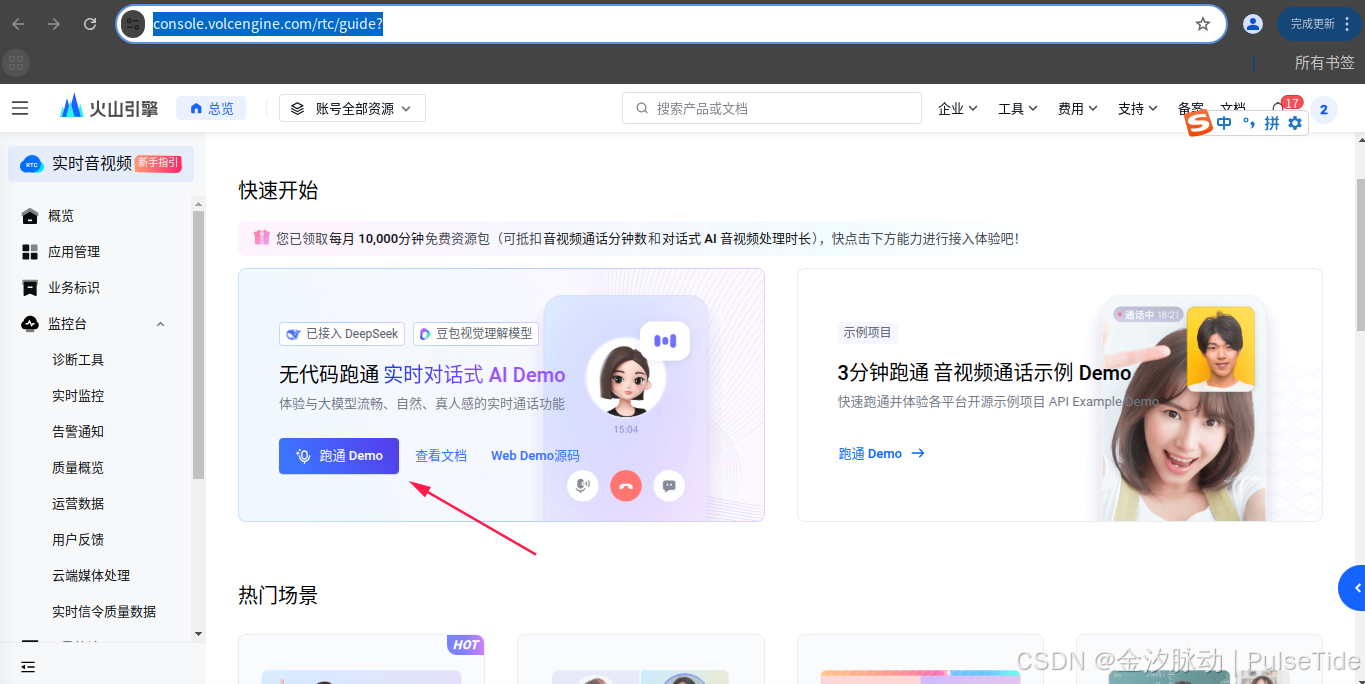The image size is (1365, 684).
Task: Reload the page with the refresh icon
Action: coord(90,24)
